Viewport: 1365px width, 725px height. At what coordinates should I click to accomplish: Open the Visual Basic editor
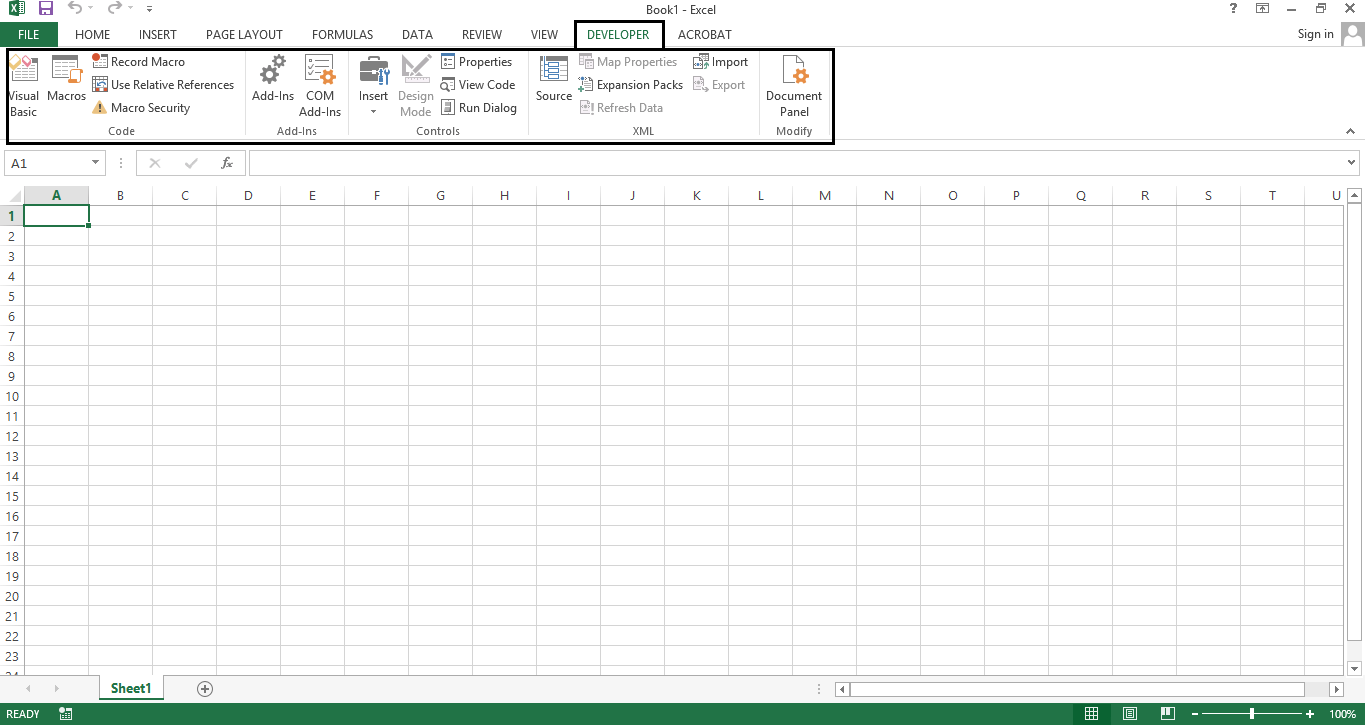click(x=23, y=85)
